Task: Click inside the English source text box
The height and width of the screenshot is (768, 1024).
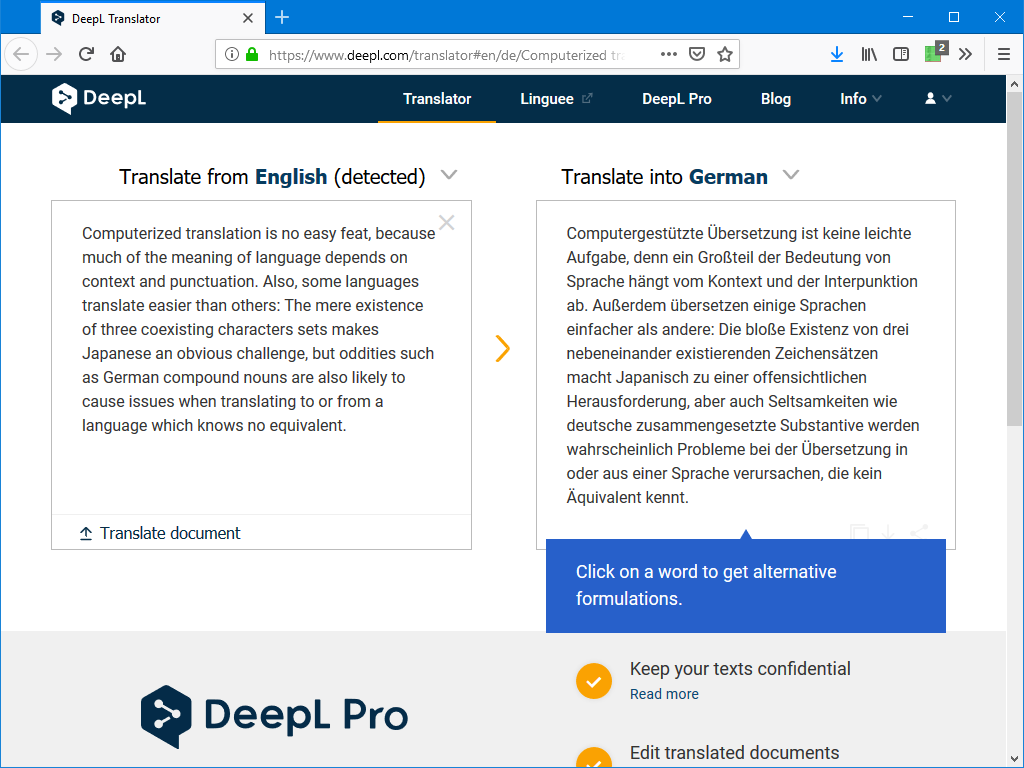Action: 261,357
